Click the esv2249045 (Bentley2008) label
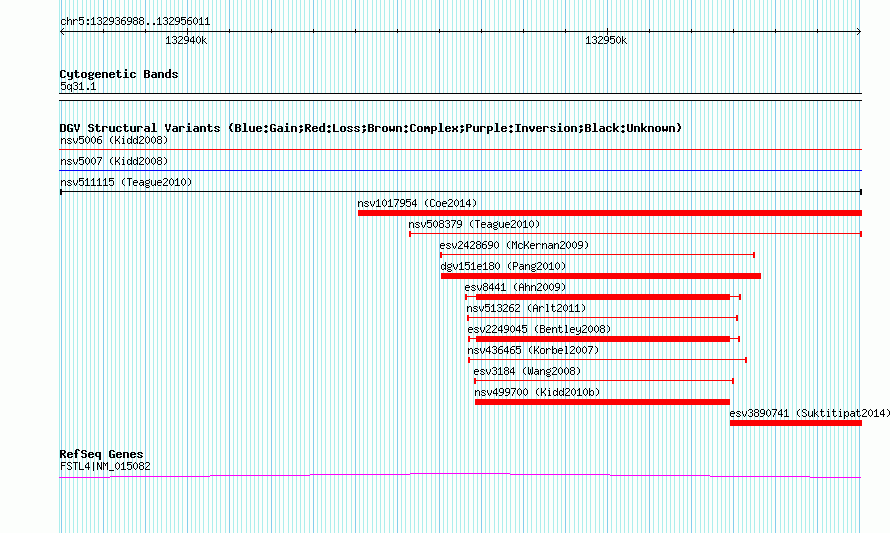The height and width of the screenshot is (533, 890). 539,329
